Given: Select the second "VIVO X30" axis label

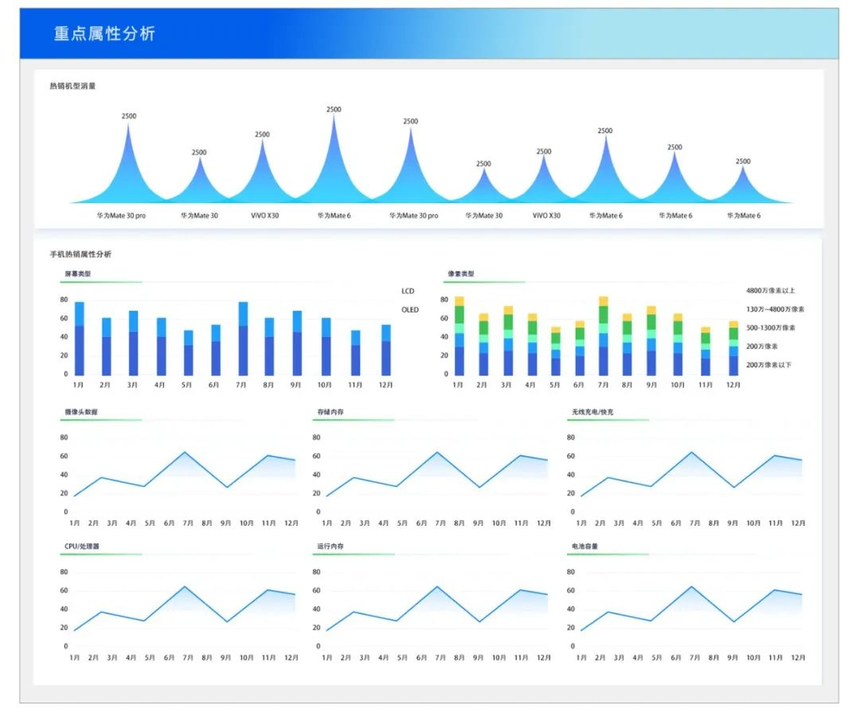Looking at the screenshot, I should [546, 216].
